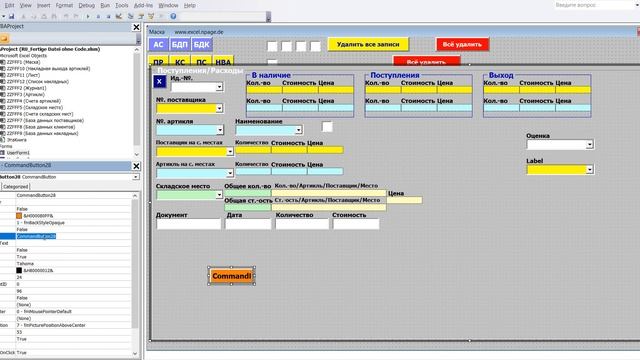Select the orange CommandButton on the form
Image resolution: width=640 pixels, height=360 pixels.
[231, 276]
